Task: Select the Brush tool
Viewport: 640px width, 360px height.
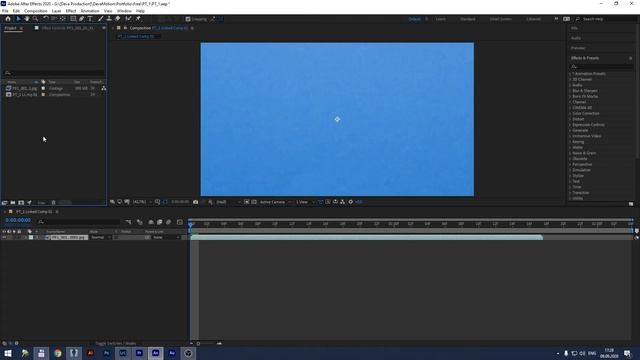Action: pyautogui.click(x=100, y=19)
